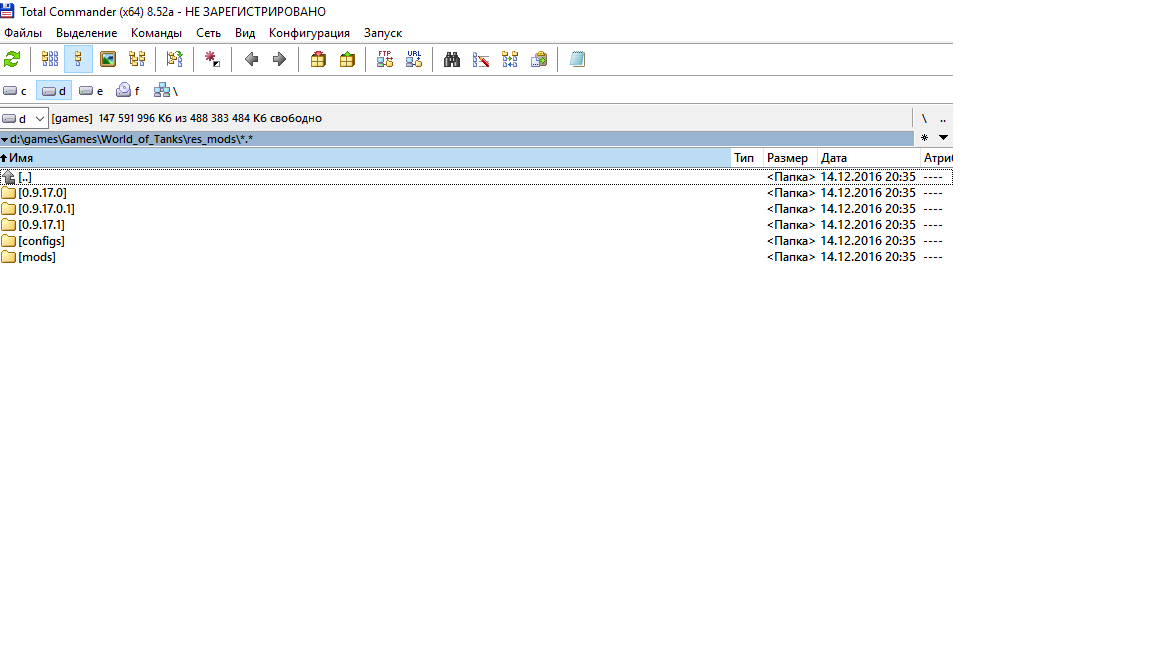
Task: Sort by the Тип column header
Action: tap(746, 158)
